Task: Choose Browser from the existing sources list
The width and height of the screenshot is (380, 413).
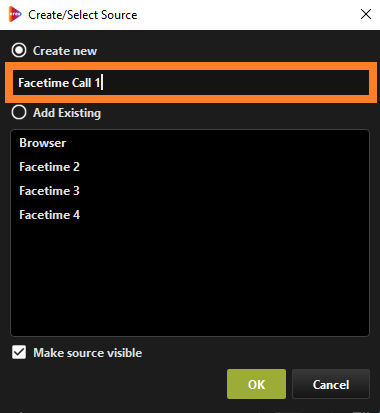Action: [x=43, y=143]
